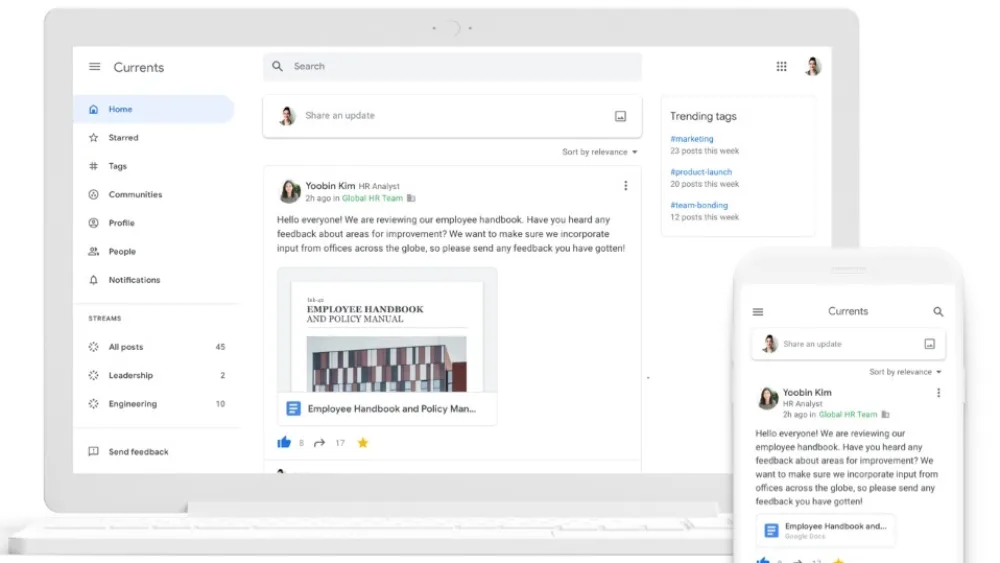Open the desktop Sort by relevance dropdown
Screen dimensions: 1000x563
(599, 152)
